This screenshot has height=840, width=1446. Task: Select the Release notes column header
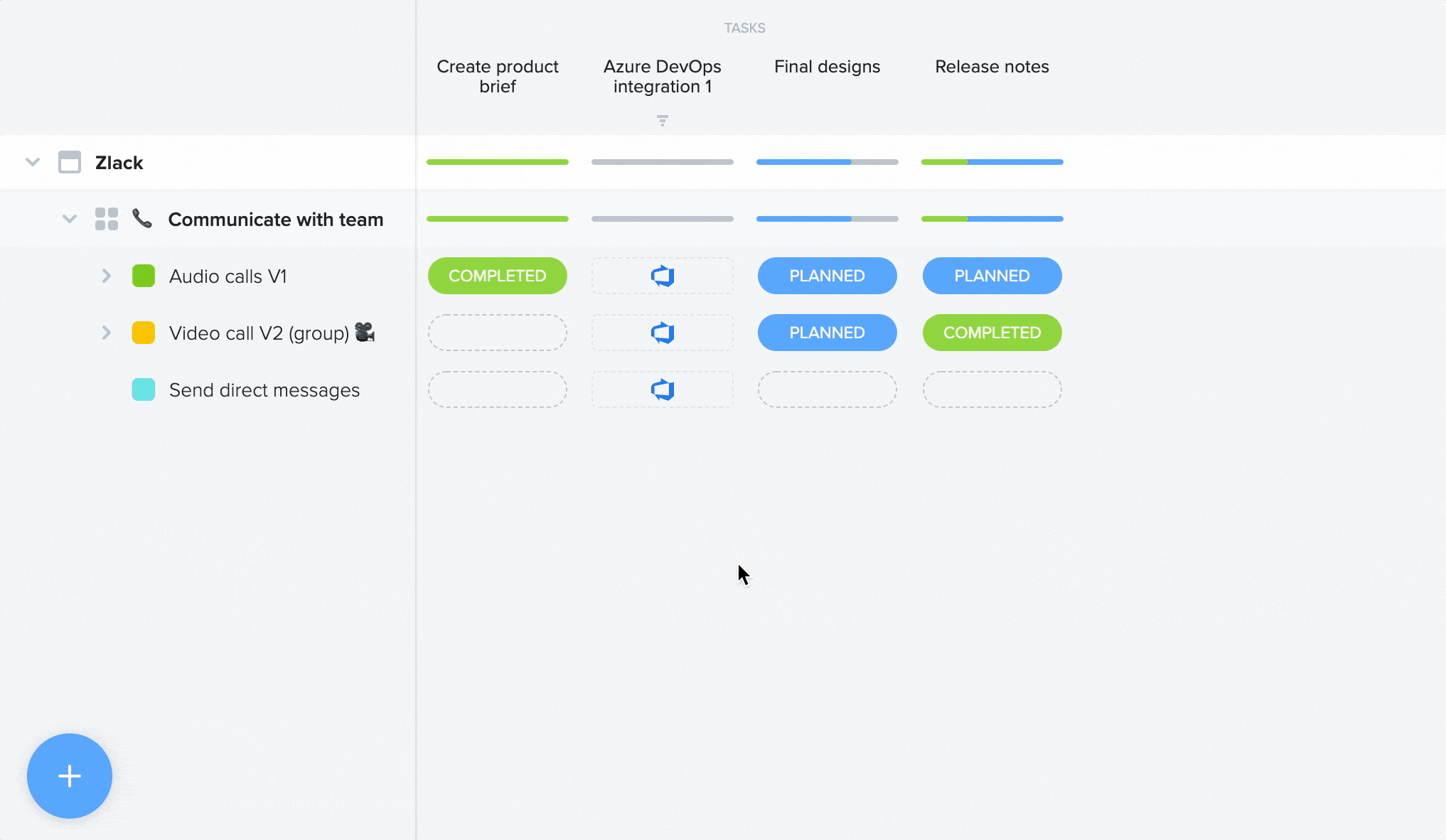(x=992, y=66)
